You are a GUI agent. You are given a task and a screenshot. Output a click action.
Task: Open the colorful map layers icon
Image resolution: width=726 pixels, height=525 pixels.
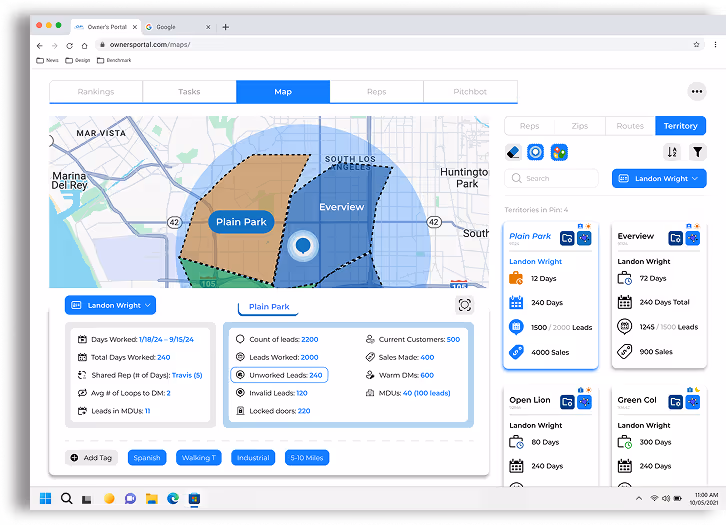[559, 152]
